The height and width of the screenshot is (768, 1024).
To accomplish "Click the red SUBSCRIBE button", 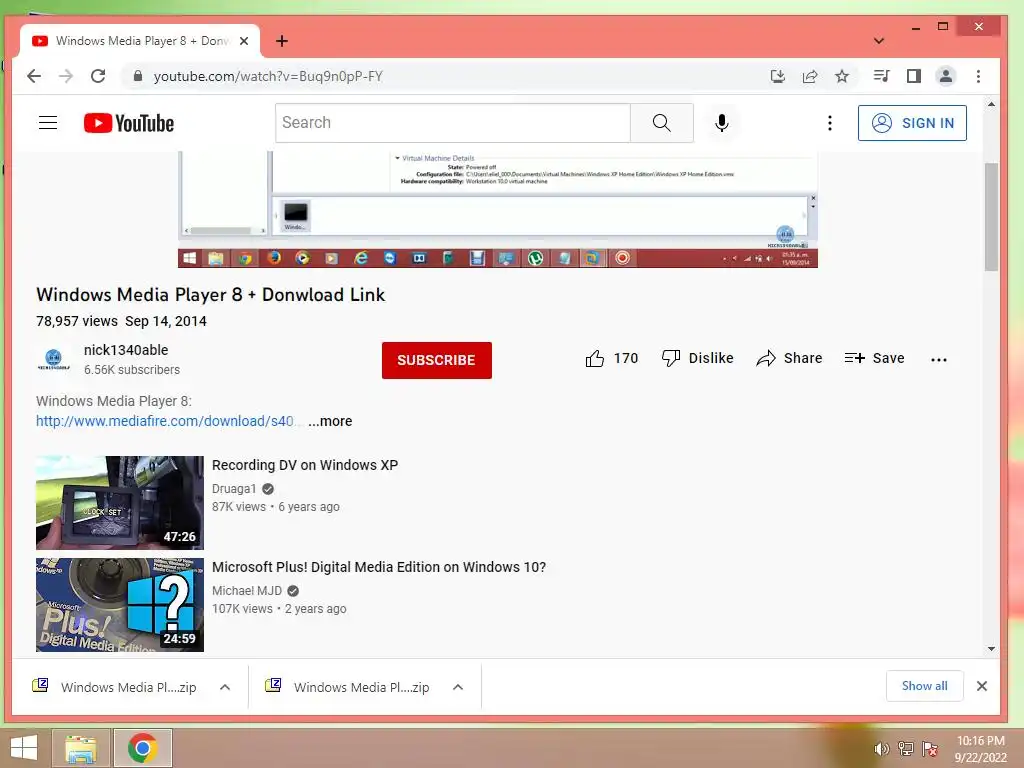I will point(436,360).
